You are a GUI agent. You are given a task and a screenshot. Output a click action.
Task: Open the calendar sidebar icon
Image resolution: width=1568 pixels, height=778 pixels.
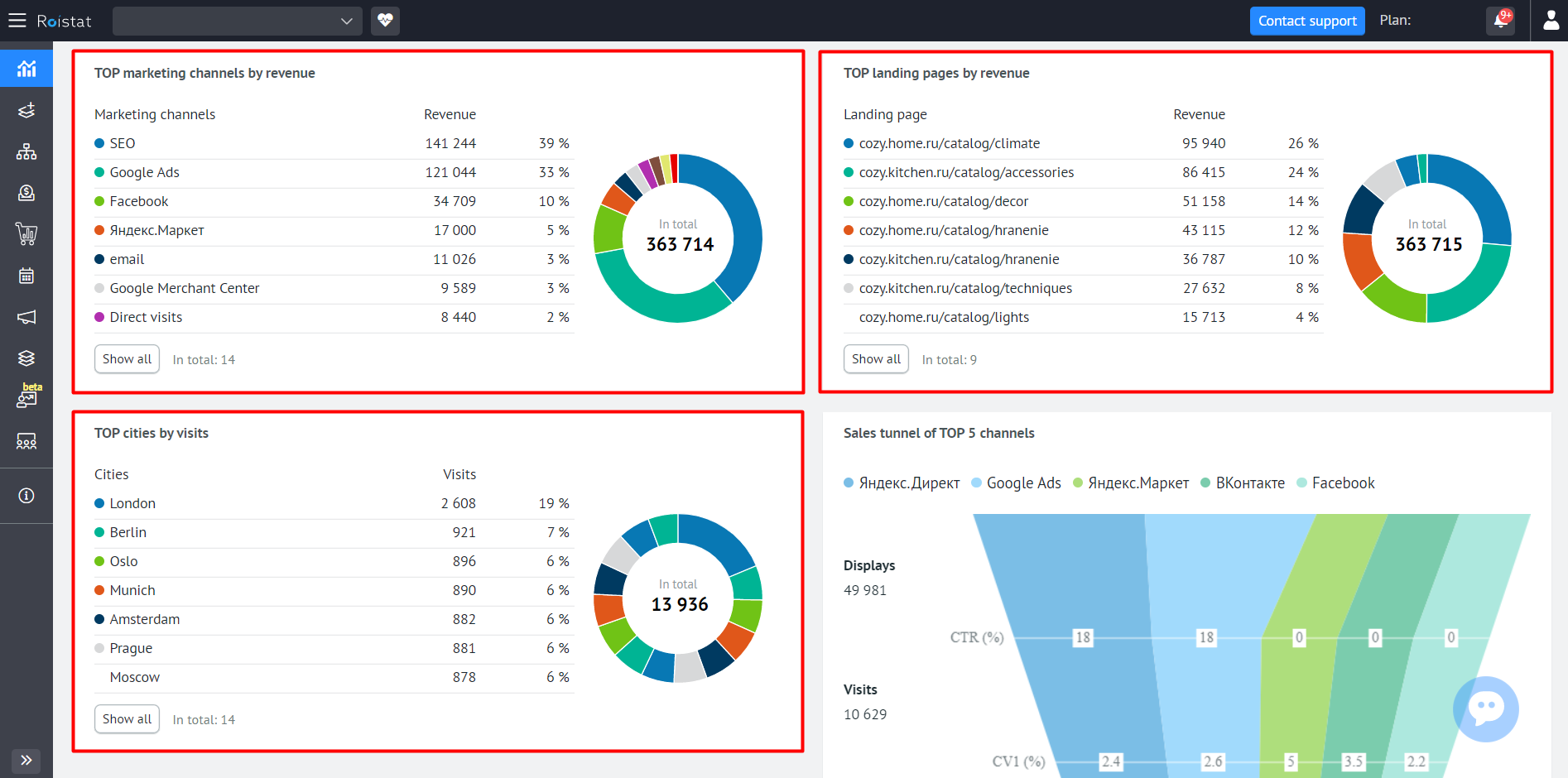click(x=26, y=276)
